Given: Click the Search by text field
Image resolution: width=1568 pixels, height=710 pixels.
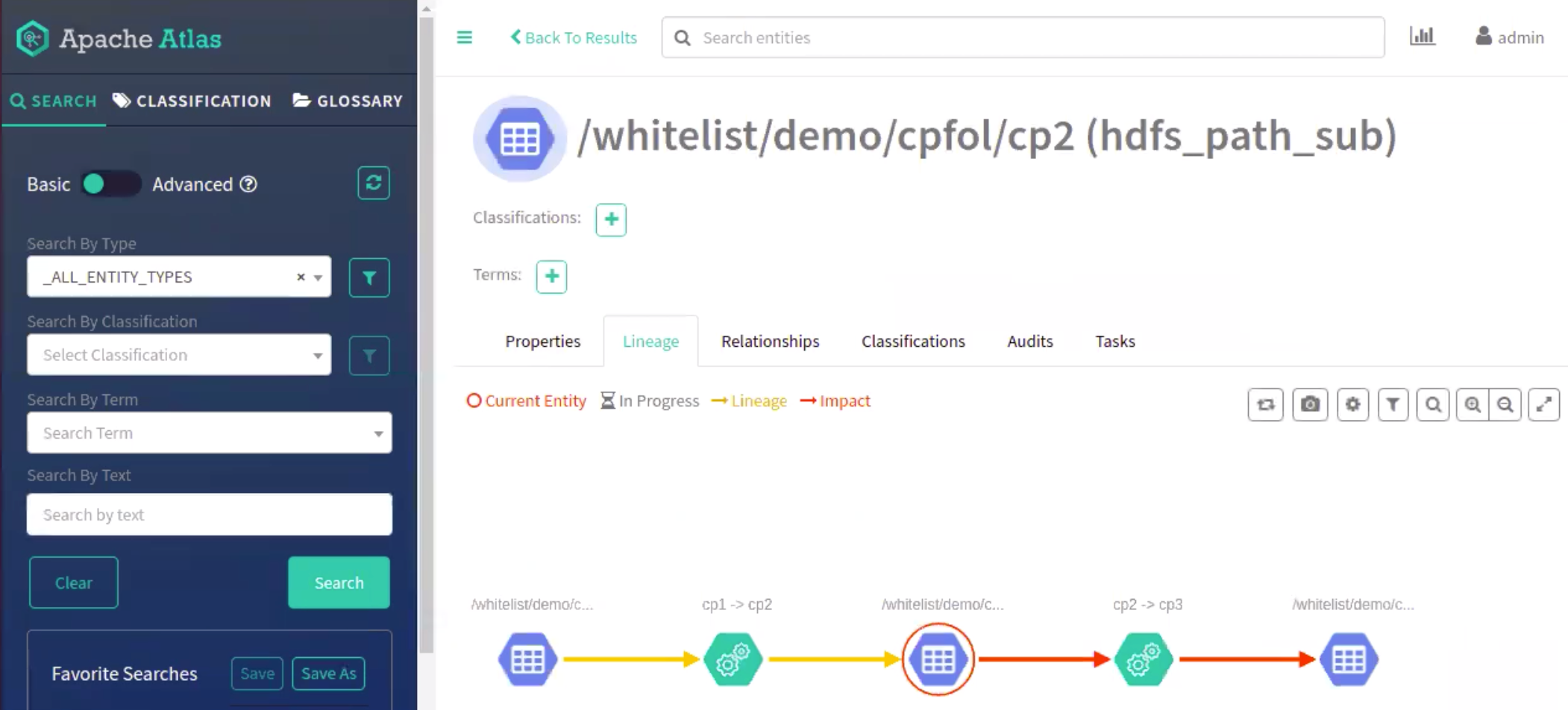Looking at the screenshot, I should [x=209, y=515].
